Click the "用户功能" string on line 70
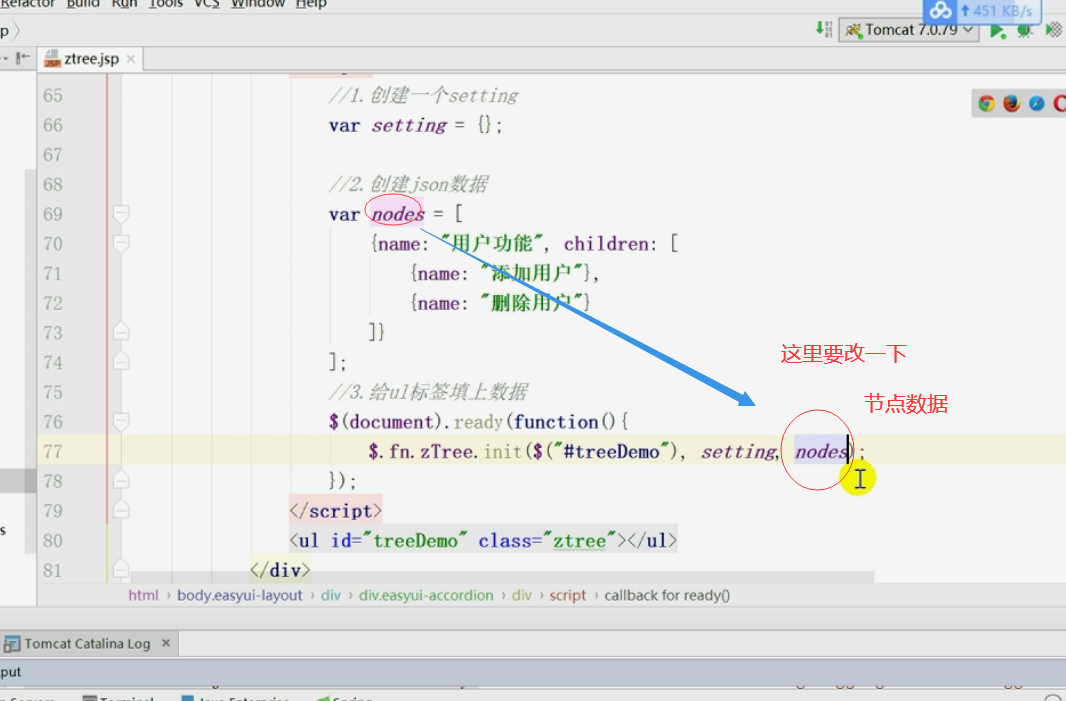 pos(492,243)
